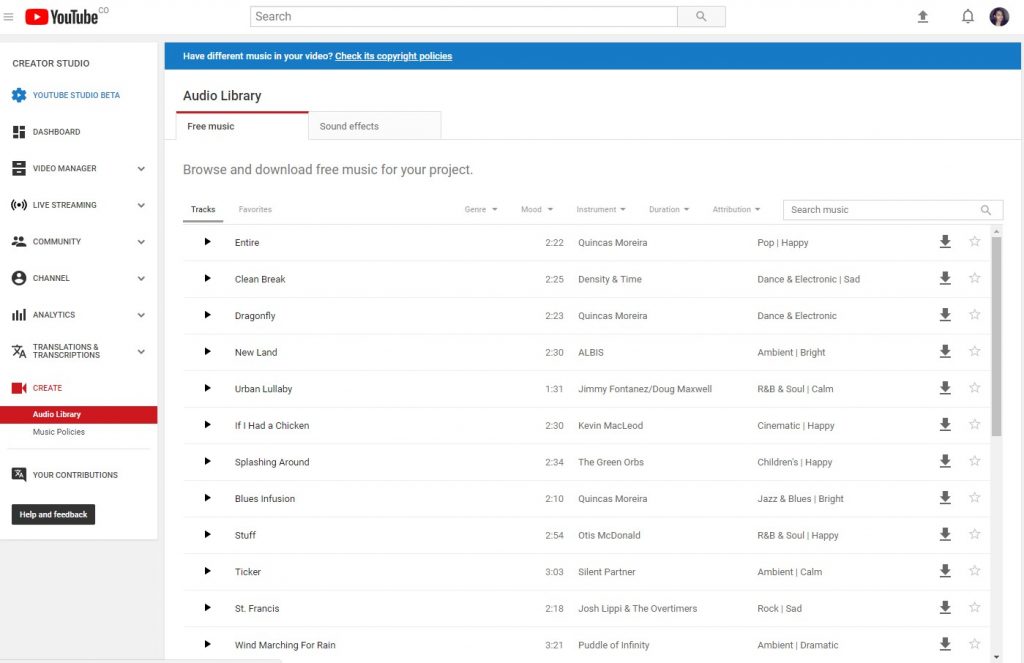Click the search music magnifier icon

click(x=985, y=210)
